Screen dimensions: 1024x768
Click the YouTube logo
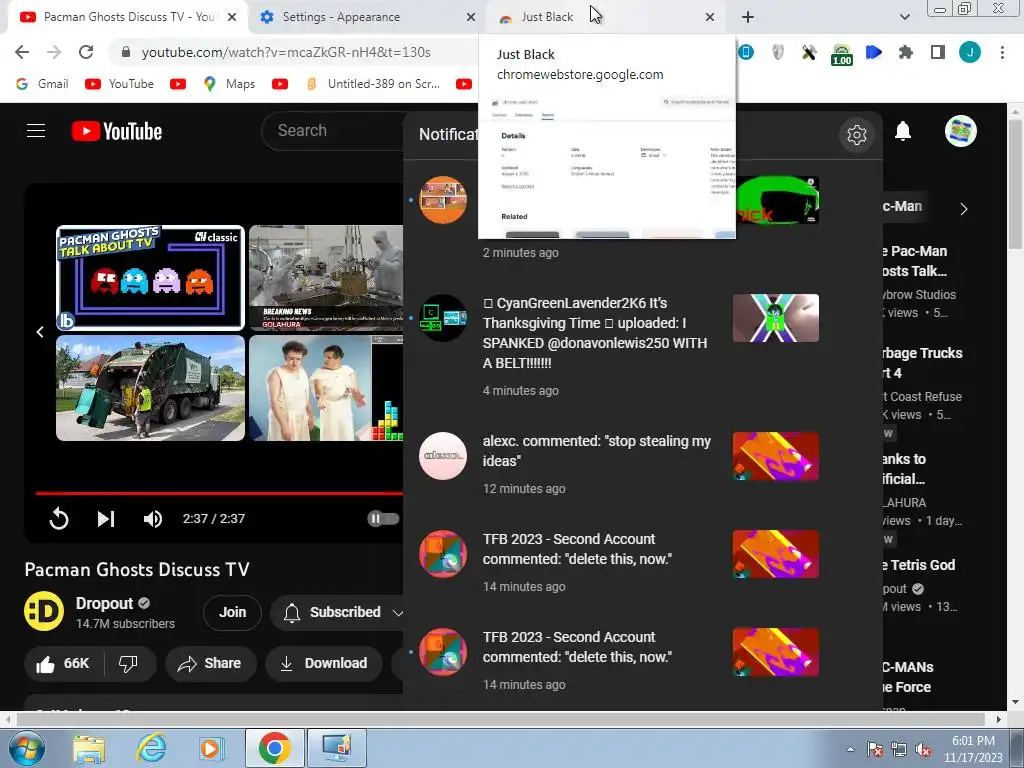pos(117,131)
